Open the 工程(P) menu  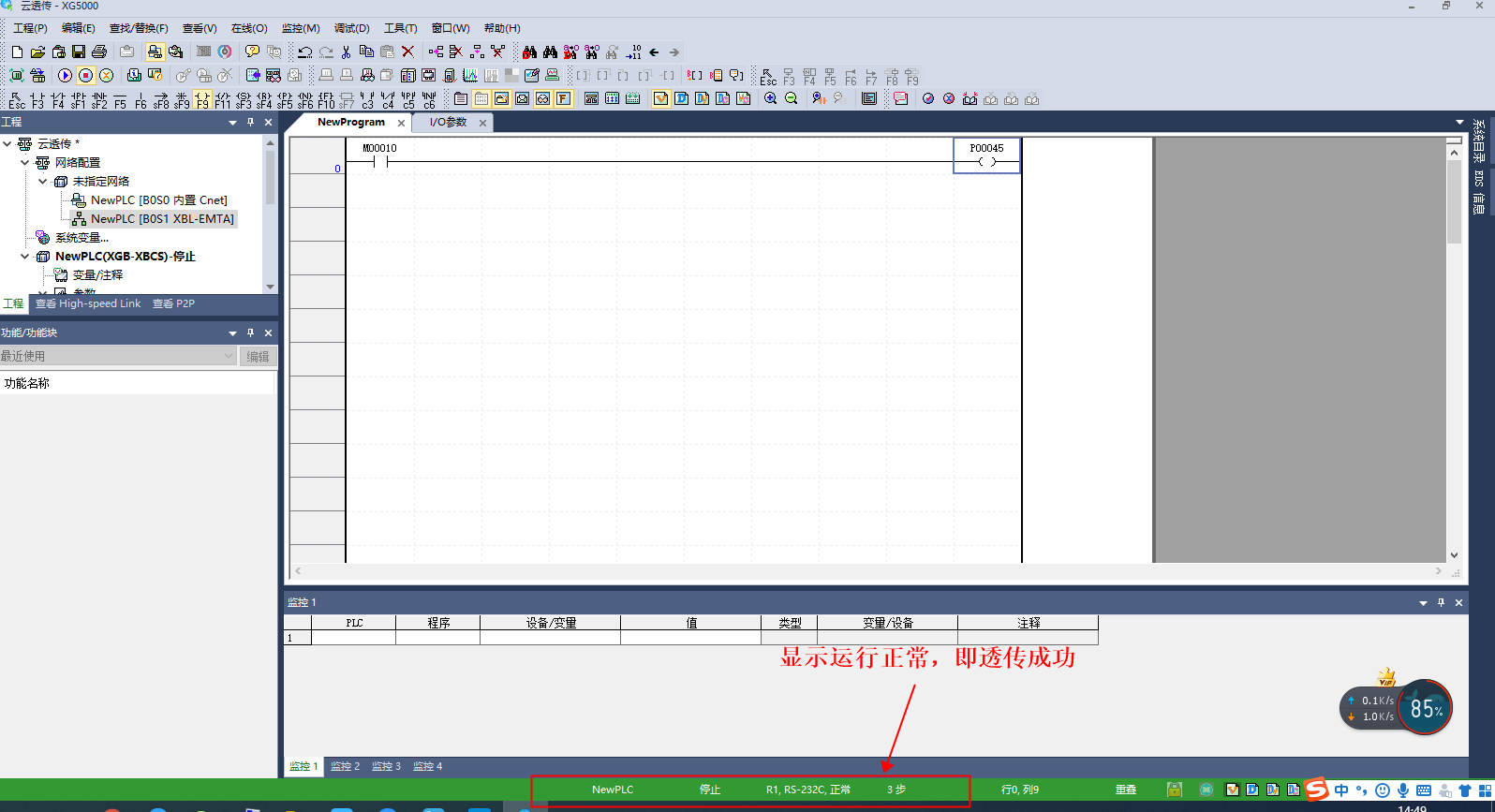30,28
